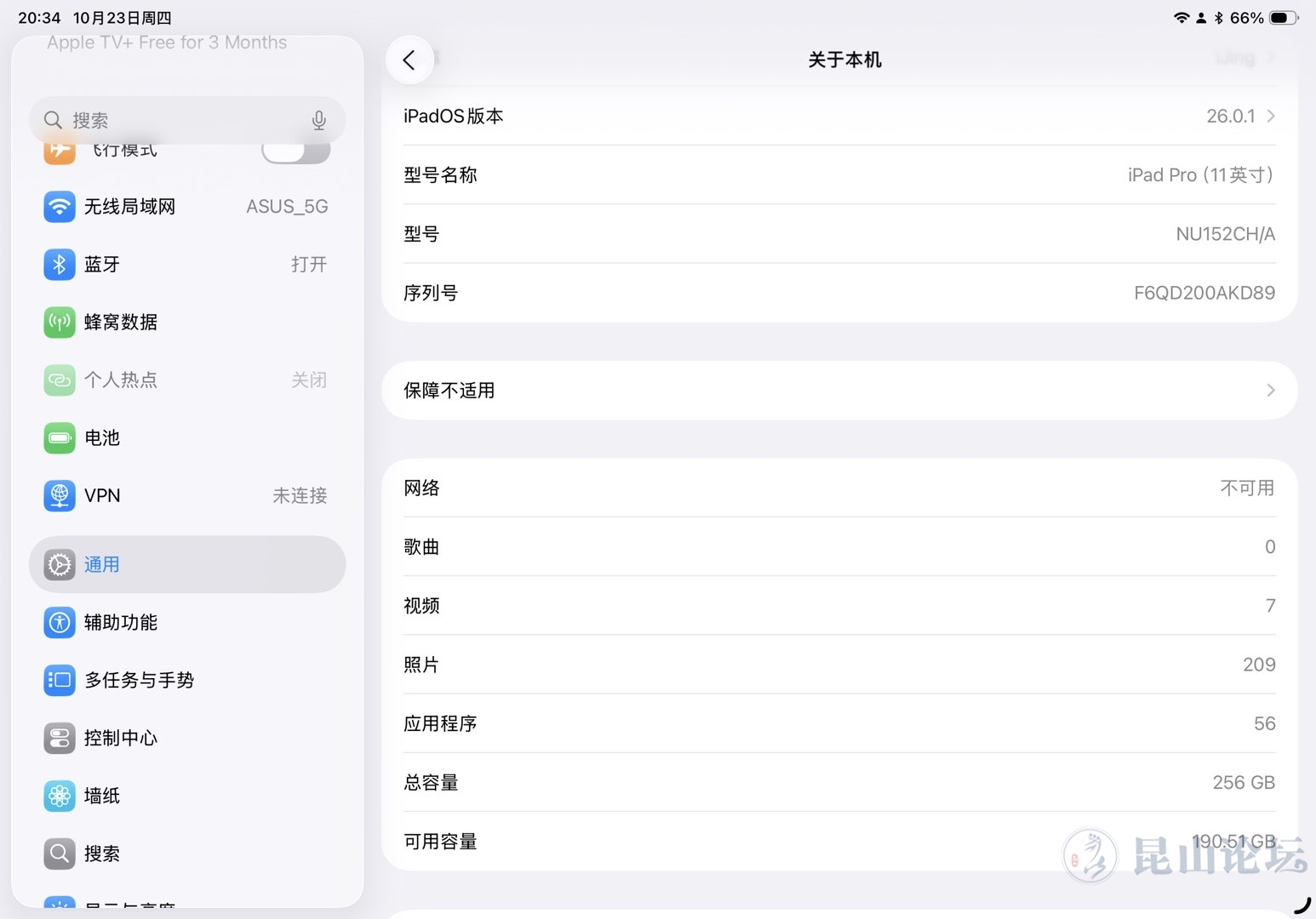The height and width of the screenshot is (919, 1316).
Task: Select General (通用) in the sidebar
Action: (x=187, y=565)
